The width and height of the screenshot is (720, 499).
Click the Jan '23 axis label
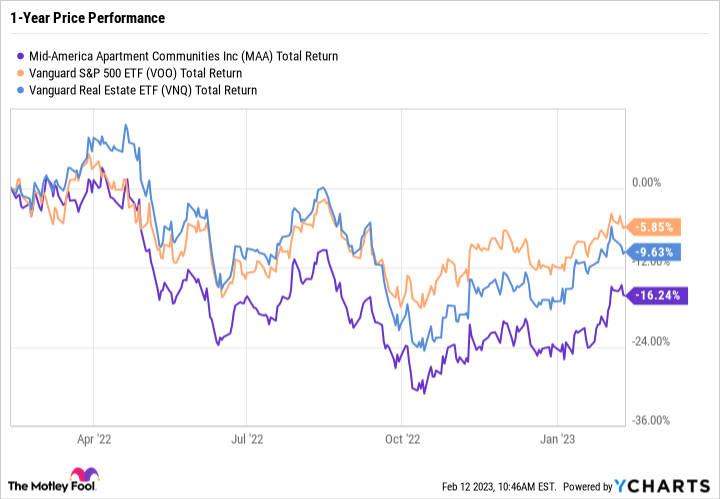coord(555,437)
